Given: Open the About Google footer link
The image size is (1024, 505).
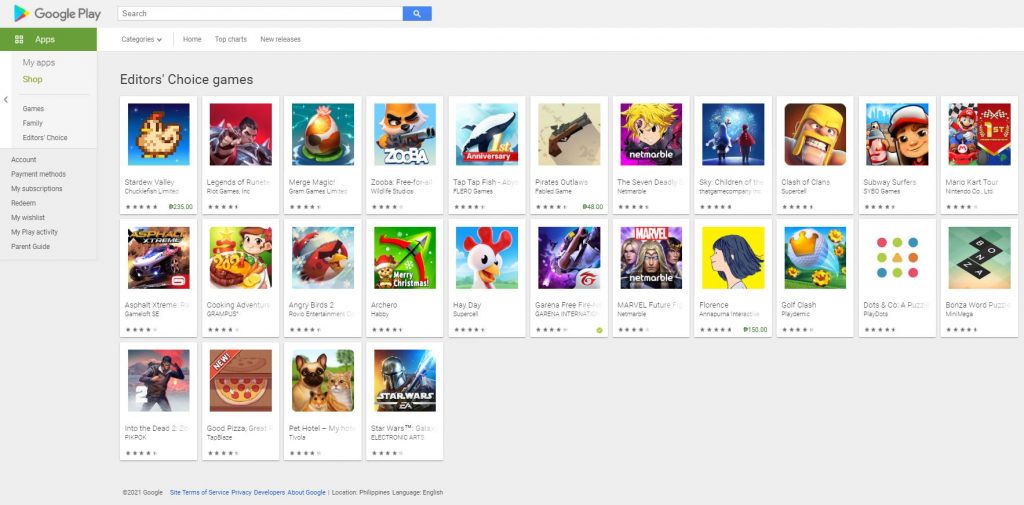Looking at the screenshot, I should click(306, 493).
